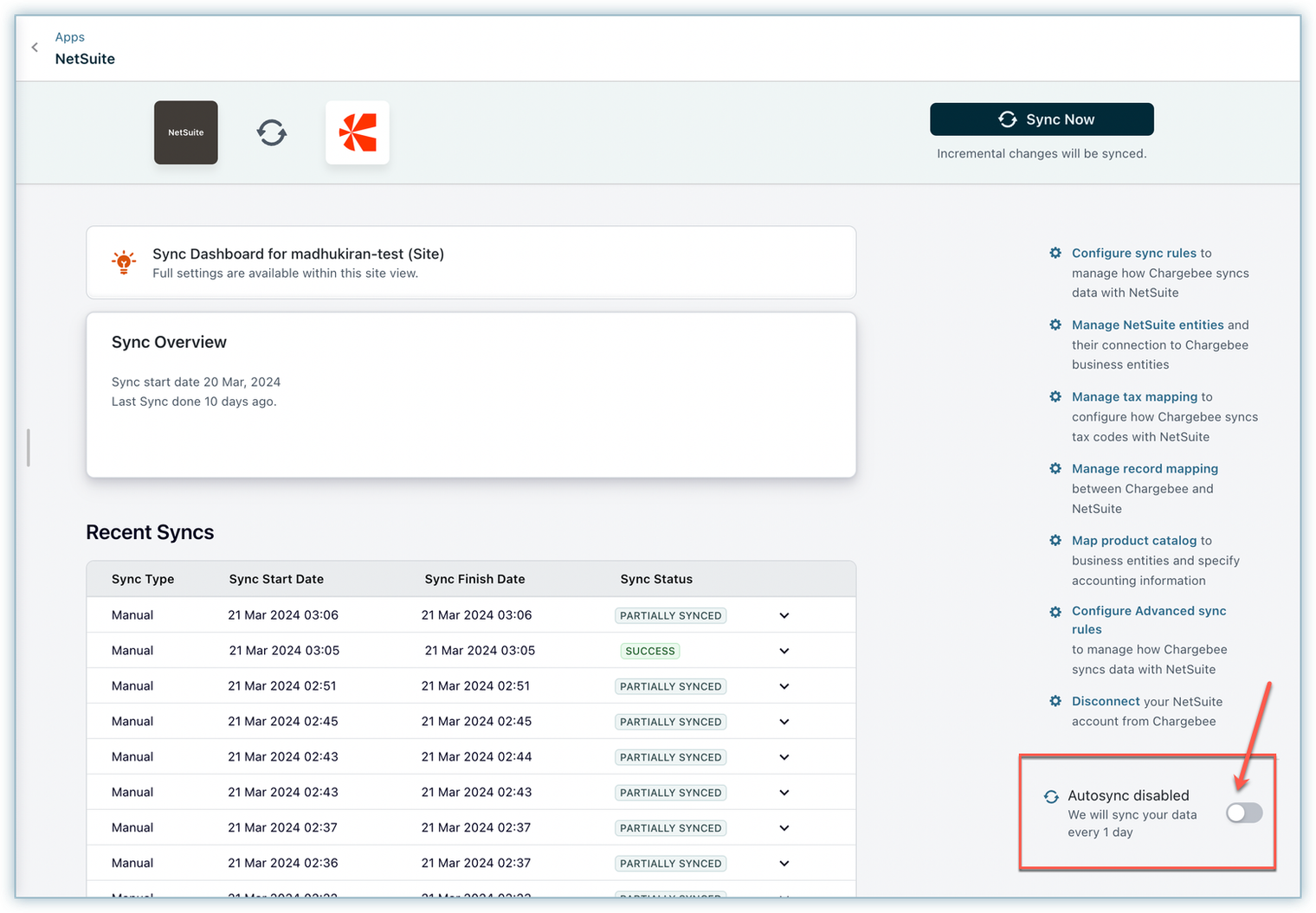Click the back arrow beside Apps

click(35, 48)
